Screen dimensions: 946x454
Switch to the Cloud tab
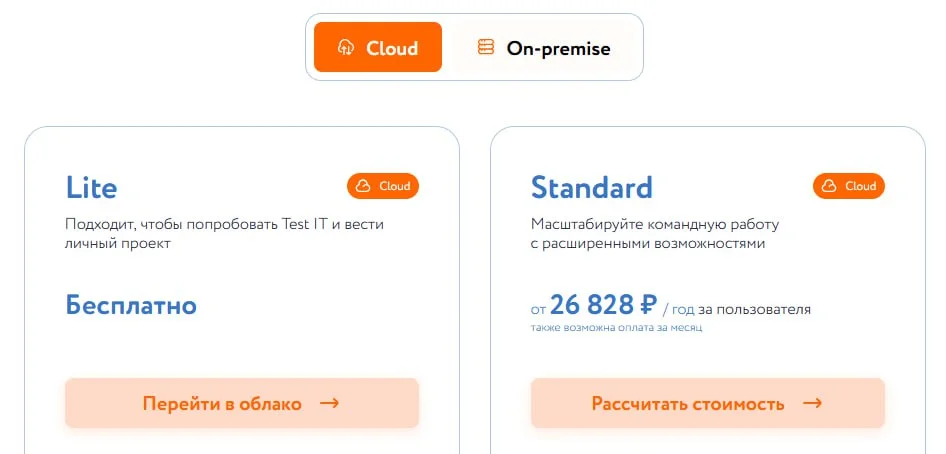[x=377, y=47]
